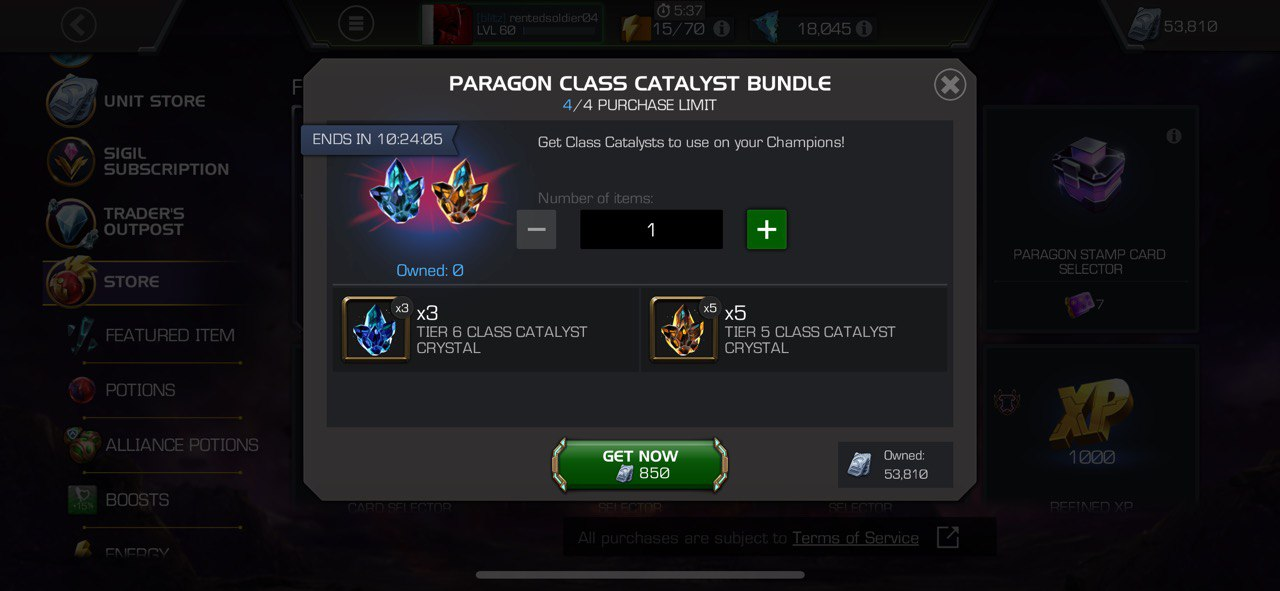The image size is (1280, 591).
Task: Close the Paragon Class Catalyst Bundle dialog
Action: (950, 85)
